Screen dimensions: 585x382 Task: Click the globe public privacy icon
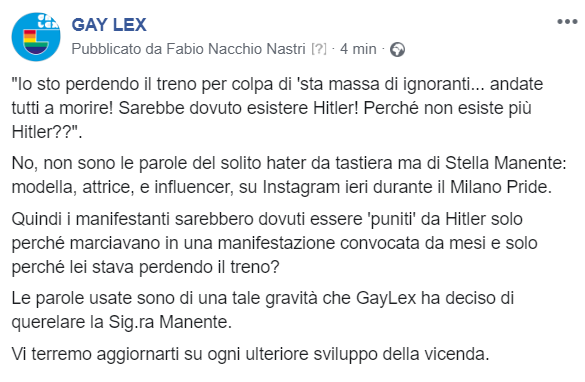coord(397,50)
